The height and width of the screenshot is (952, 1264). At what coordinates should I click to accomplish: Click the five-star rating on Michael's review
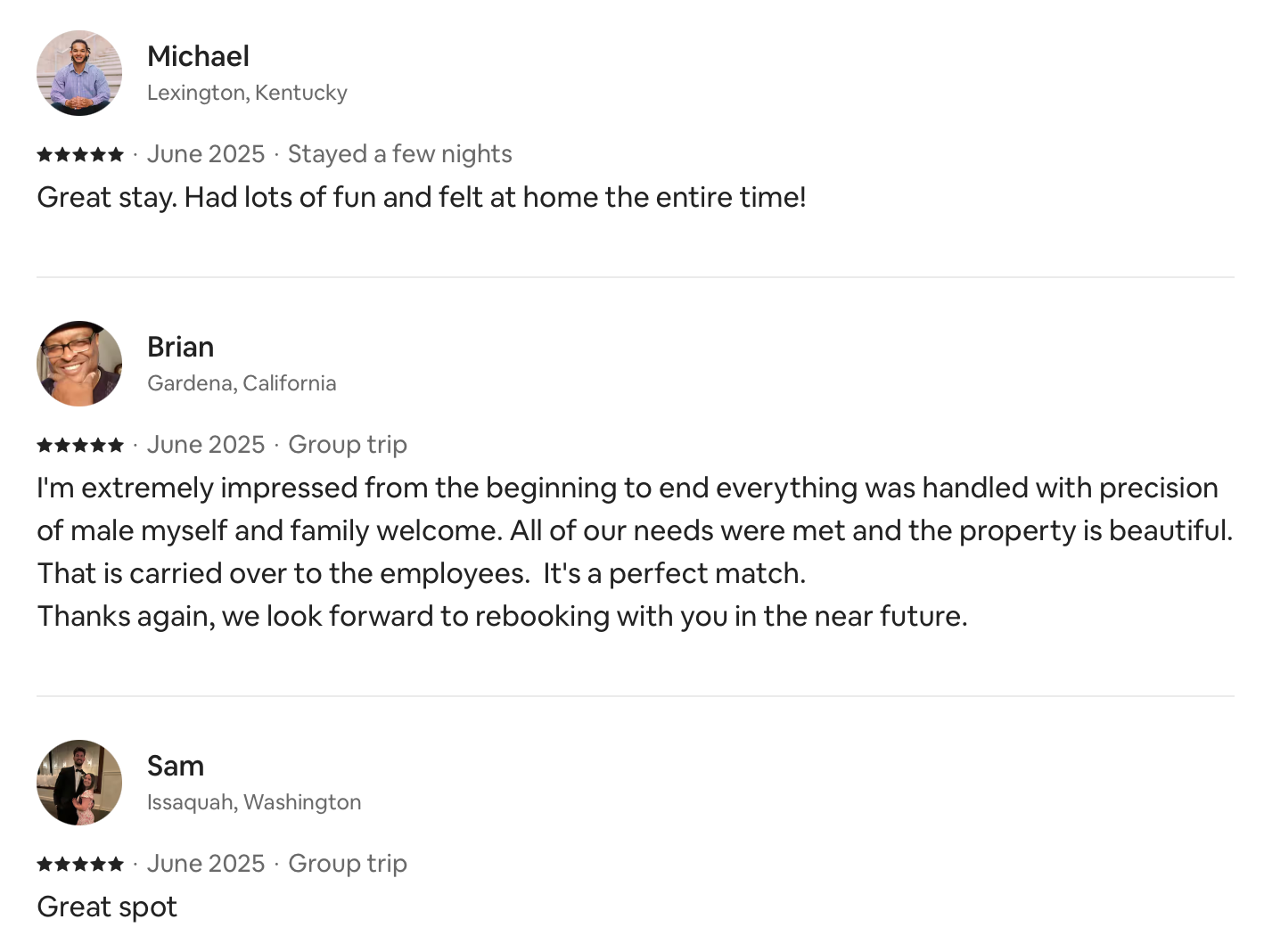click(x=80, y=154)
